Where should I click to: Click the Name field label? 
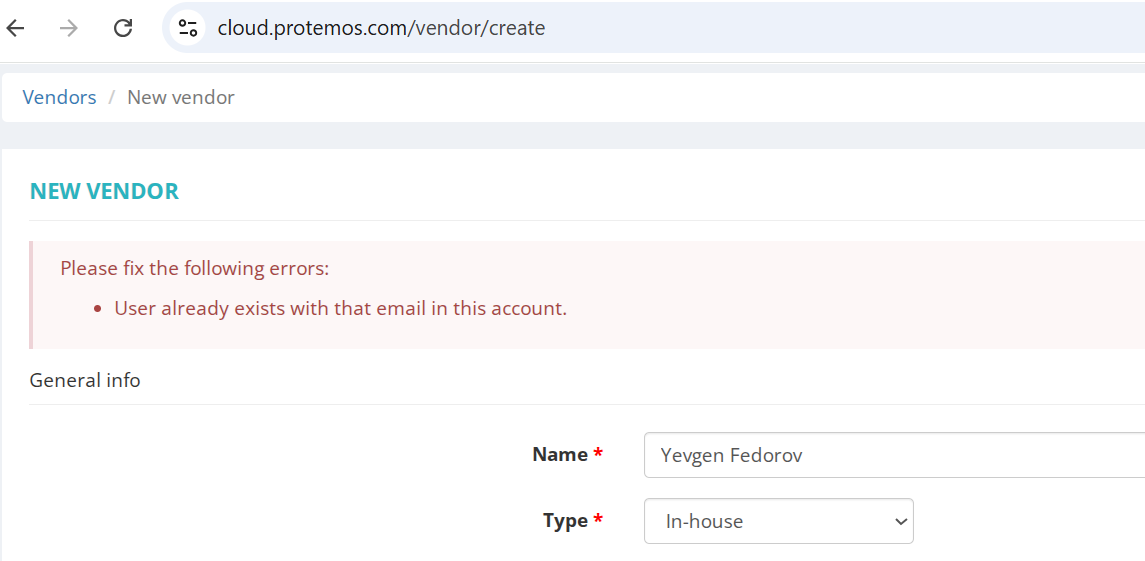click(x=560, y=455)
